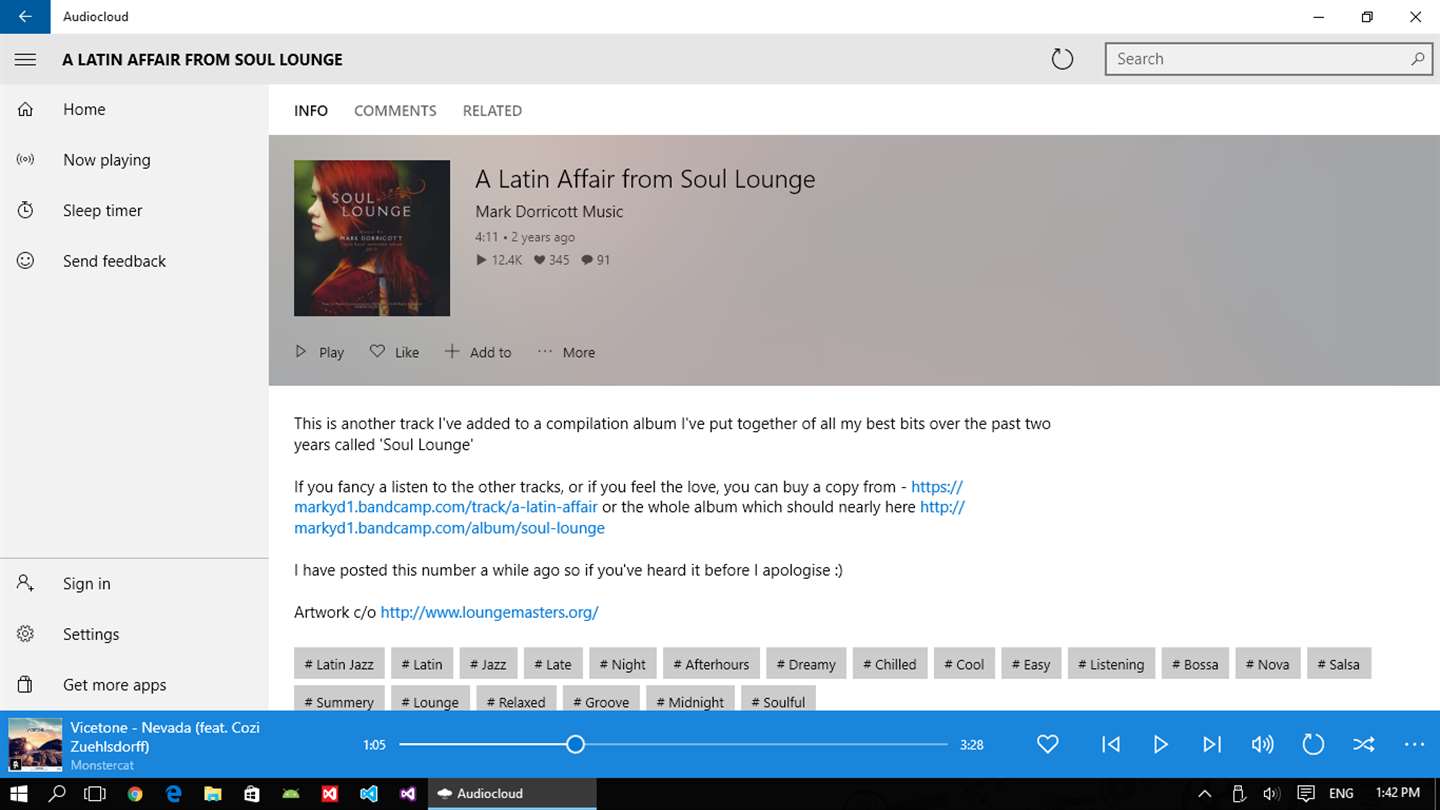Select the # Easy tag

click(x=1031, y=664)
